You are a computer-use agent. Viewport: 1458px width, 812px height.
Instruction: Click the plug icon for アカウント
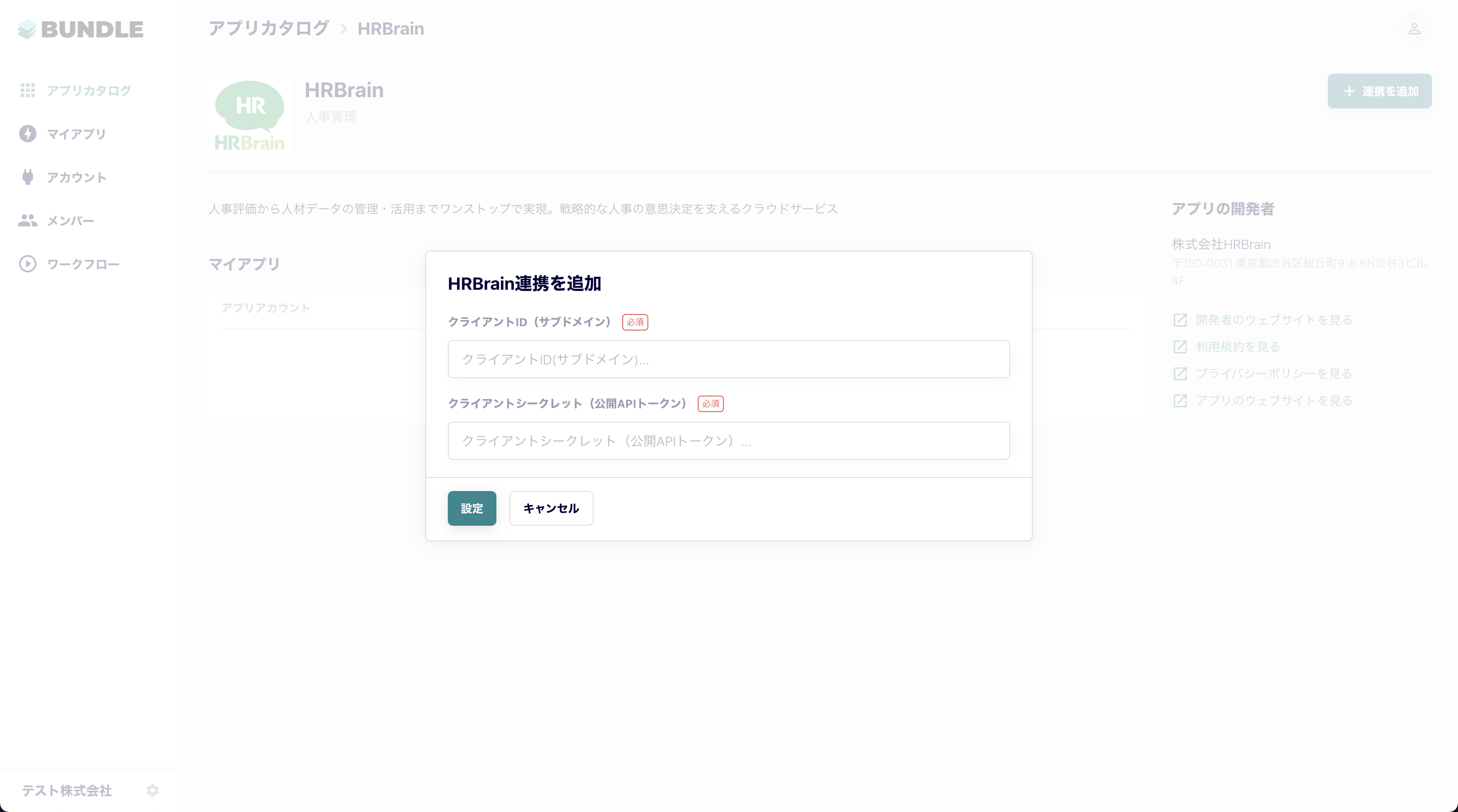[x=28, y=177]
